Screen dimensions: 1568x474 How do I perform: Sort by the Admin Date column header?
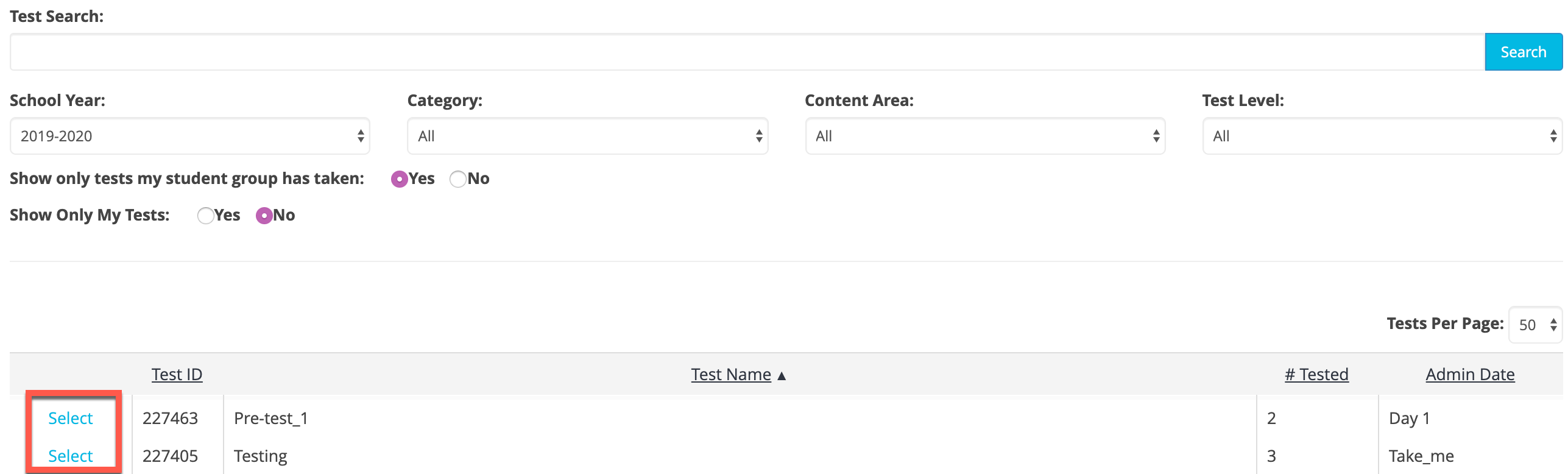[x=1470, y=374]
